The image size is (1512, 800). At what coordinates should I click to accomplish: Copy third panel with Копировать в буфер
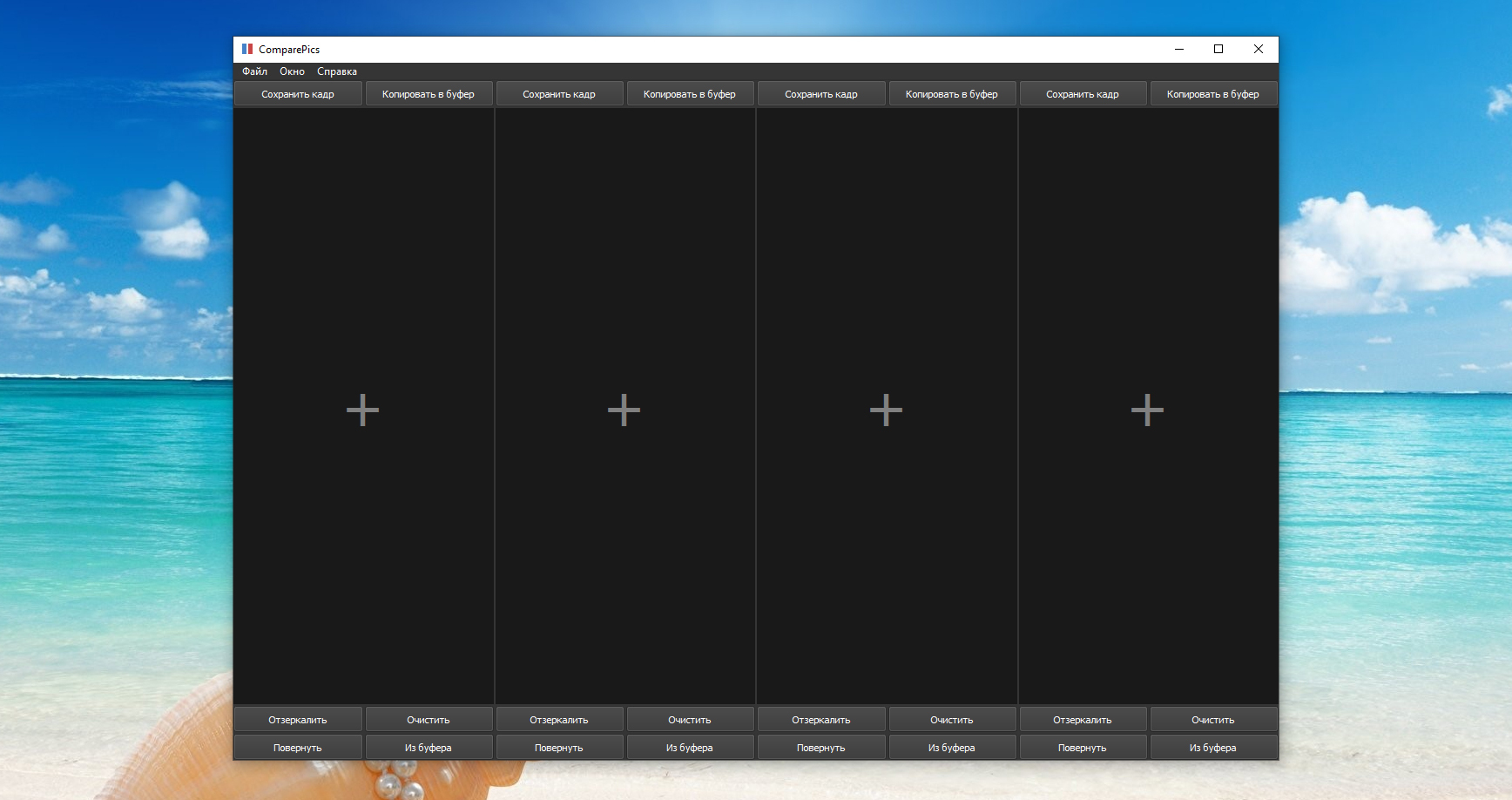pos(952,94)
